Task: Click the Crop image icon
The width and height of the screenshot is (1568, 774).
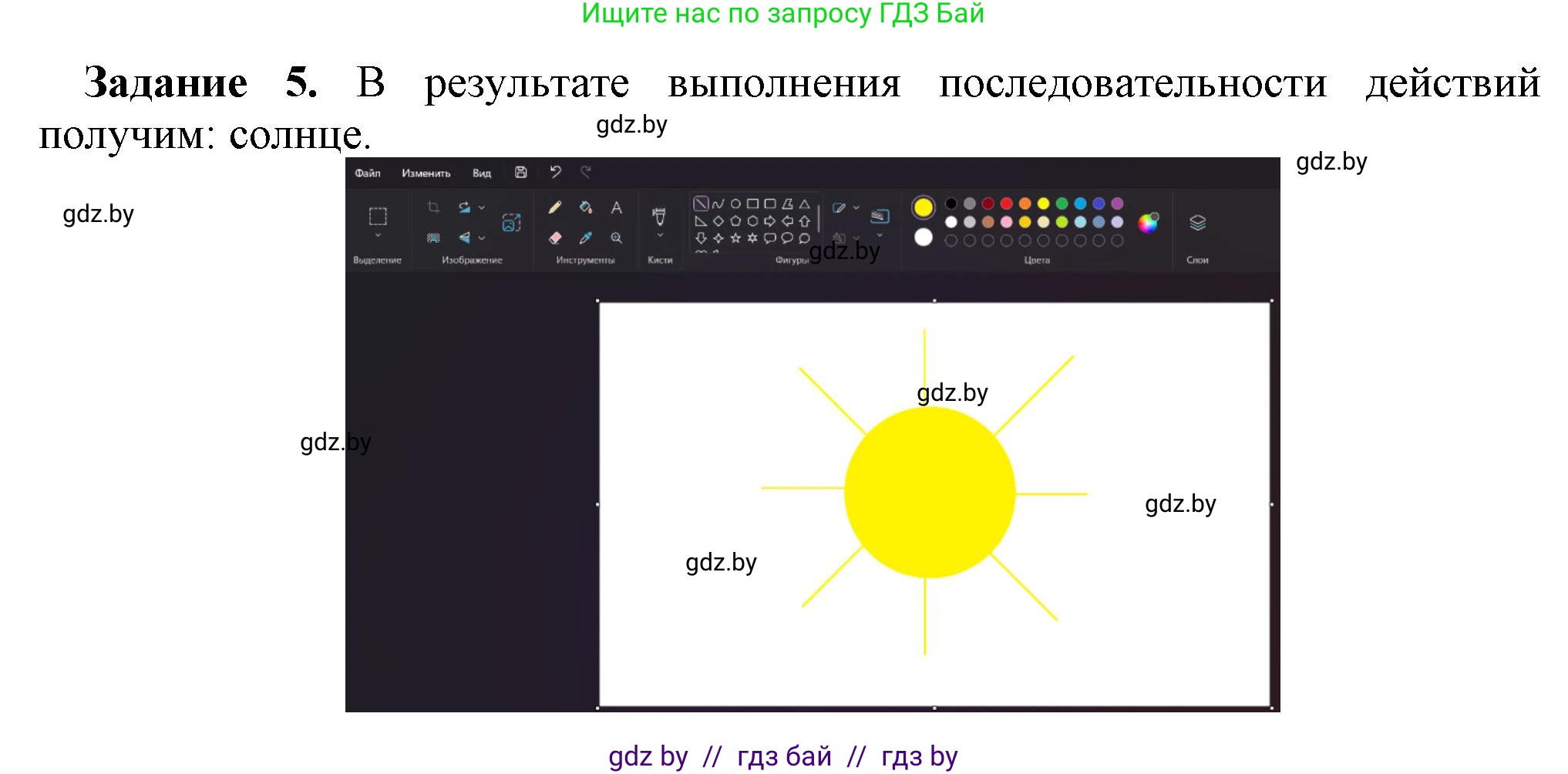Action: 433,207
